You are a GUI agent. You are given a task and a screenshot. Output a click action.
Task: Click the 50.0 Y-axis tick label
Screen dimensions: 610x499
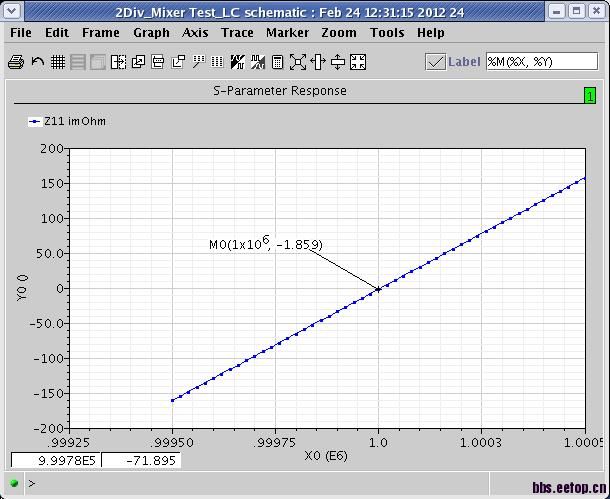click(x=50, y=254)
